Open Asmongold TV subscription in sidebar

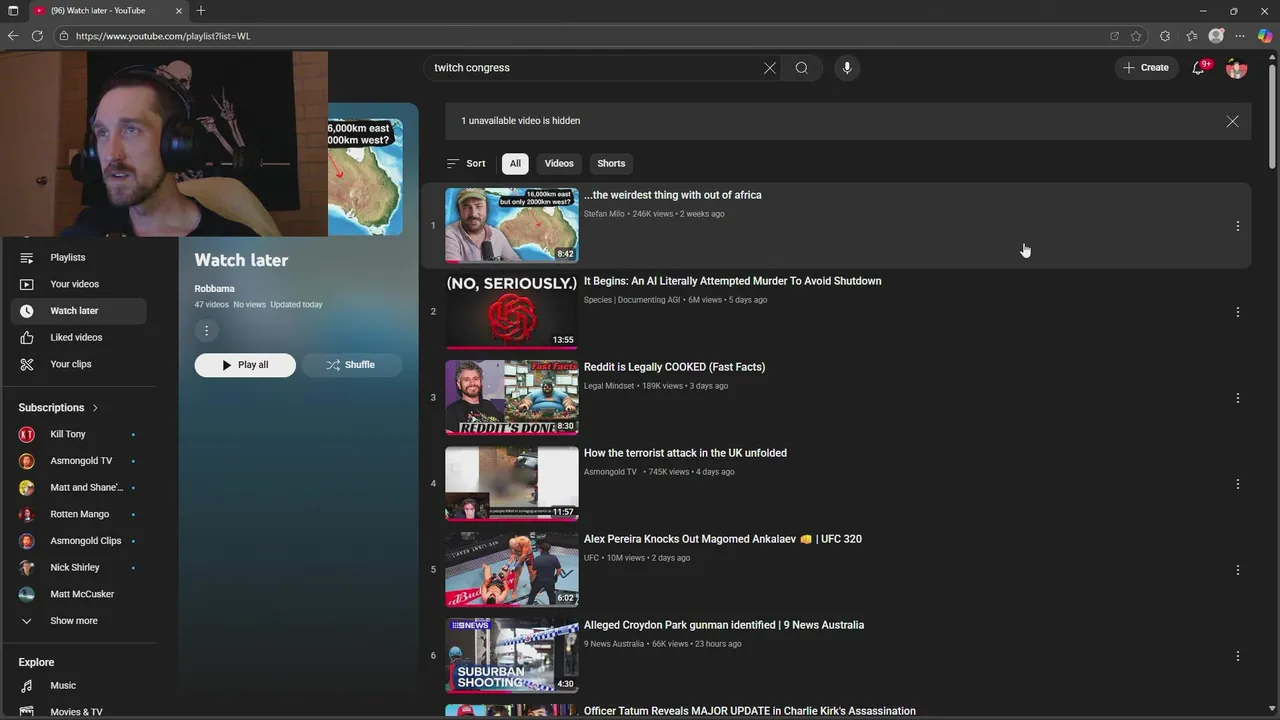[79, 461]
